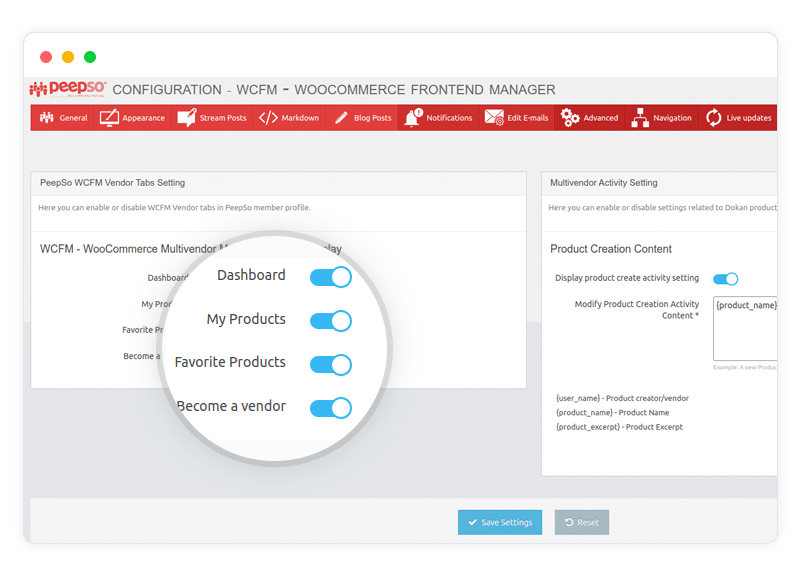Click the Advanced gears icon

(570, 117)
